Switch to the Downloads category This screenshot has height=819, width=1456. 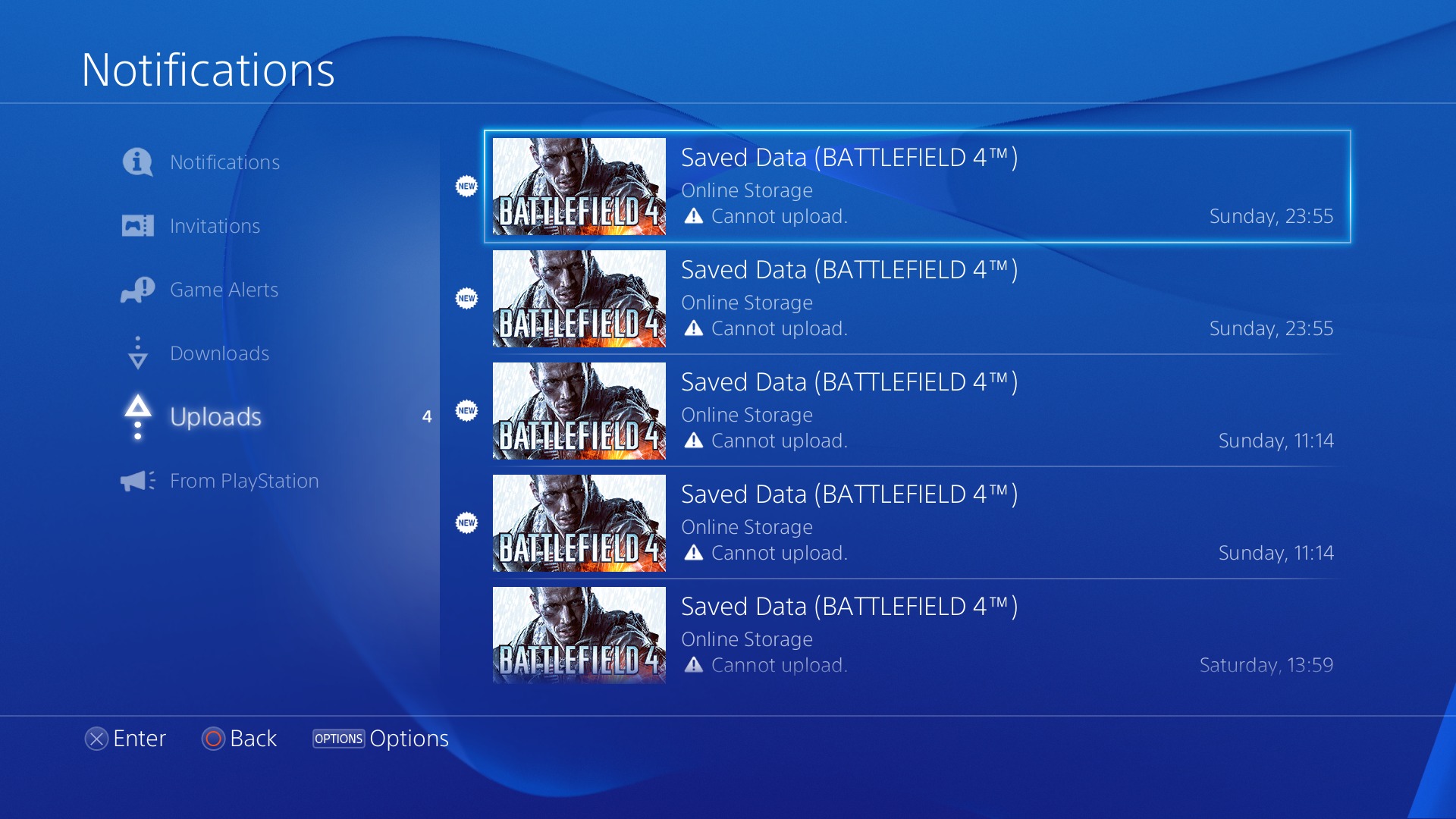click(219, 353)
